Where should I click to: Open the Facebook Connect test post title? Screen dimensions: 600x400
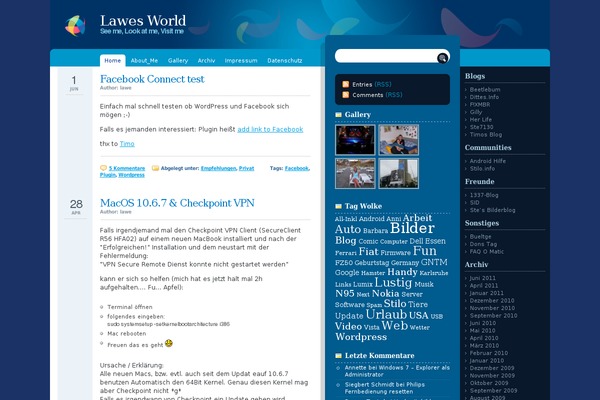click(152, 79)
